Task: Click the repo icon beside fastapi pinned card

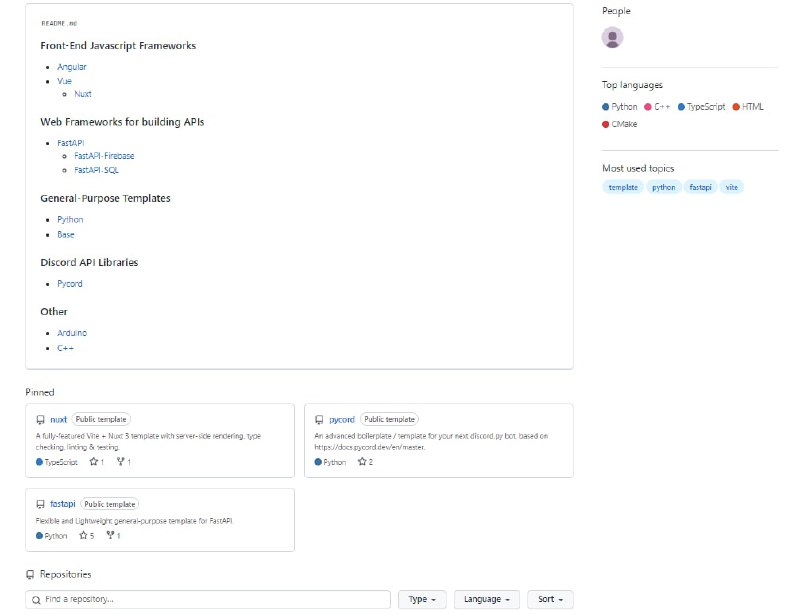Action: coord(40,504)
